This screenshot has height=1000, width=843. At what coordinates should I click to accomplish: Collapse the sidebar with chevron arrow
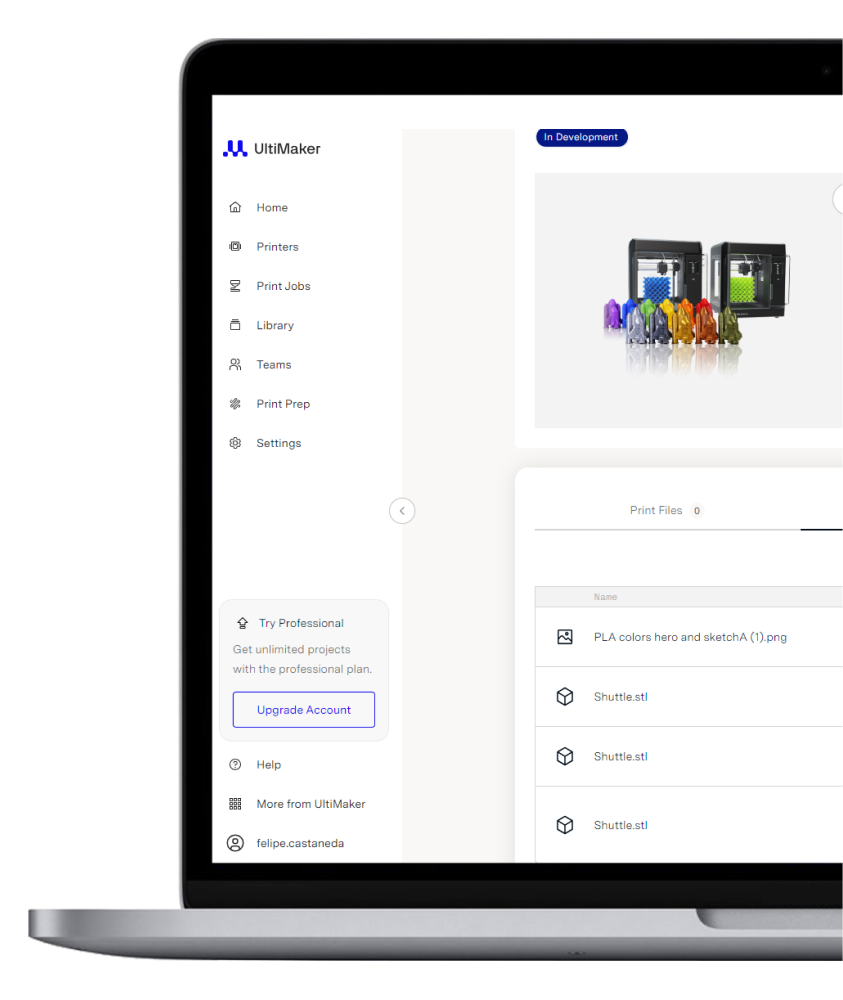[x=402, y=511]
